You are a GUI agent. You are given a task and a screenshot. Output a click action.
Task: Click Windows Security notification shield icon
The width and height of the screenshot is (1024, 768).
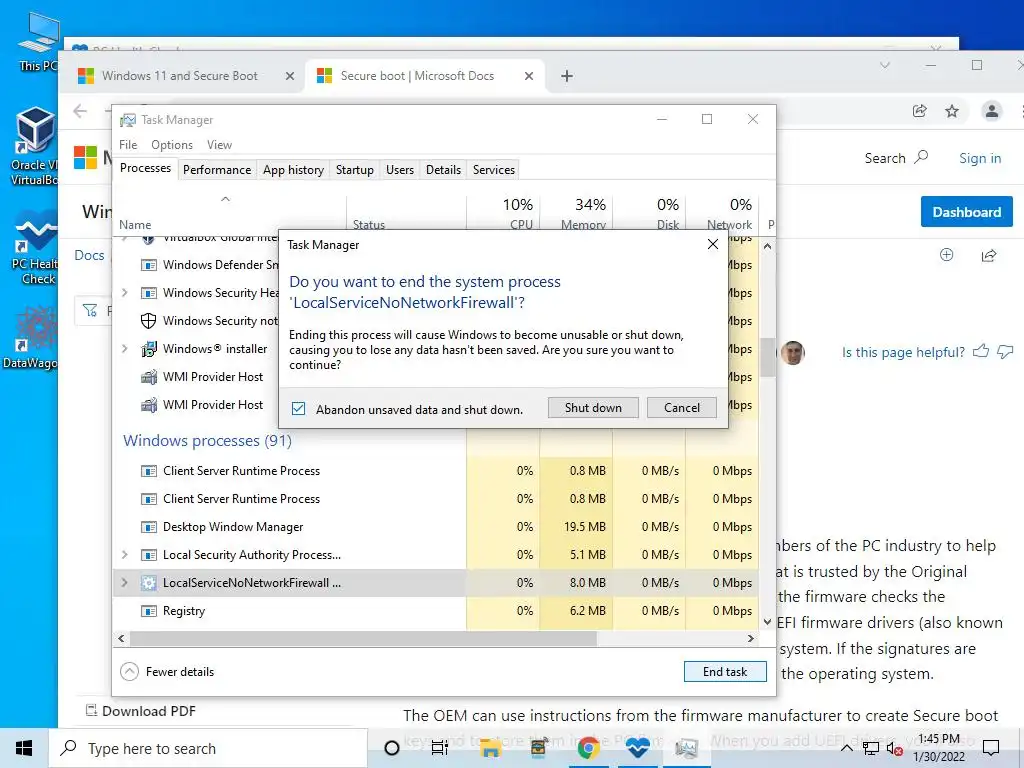click(149, 321)
